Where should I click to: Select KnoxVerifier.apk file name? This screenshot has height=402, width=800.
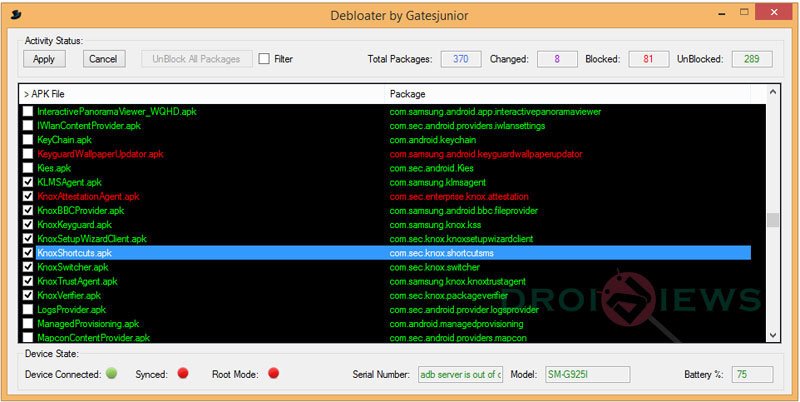(69, 295)
